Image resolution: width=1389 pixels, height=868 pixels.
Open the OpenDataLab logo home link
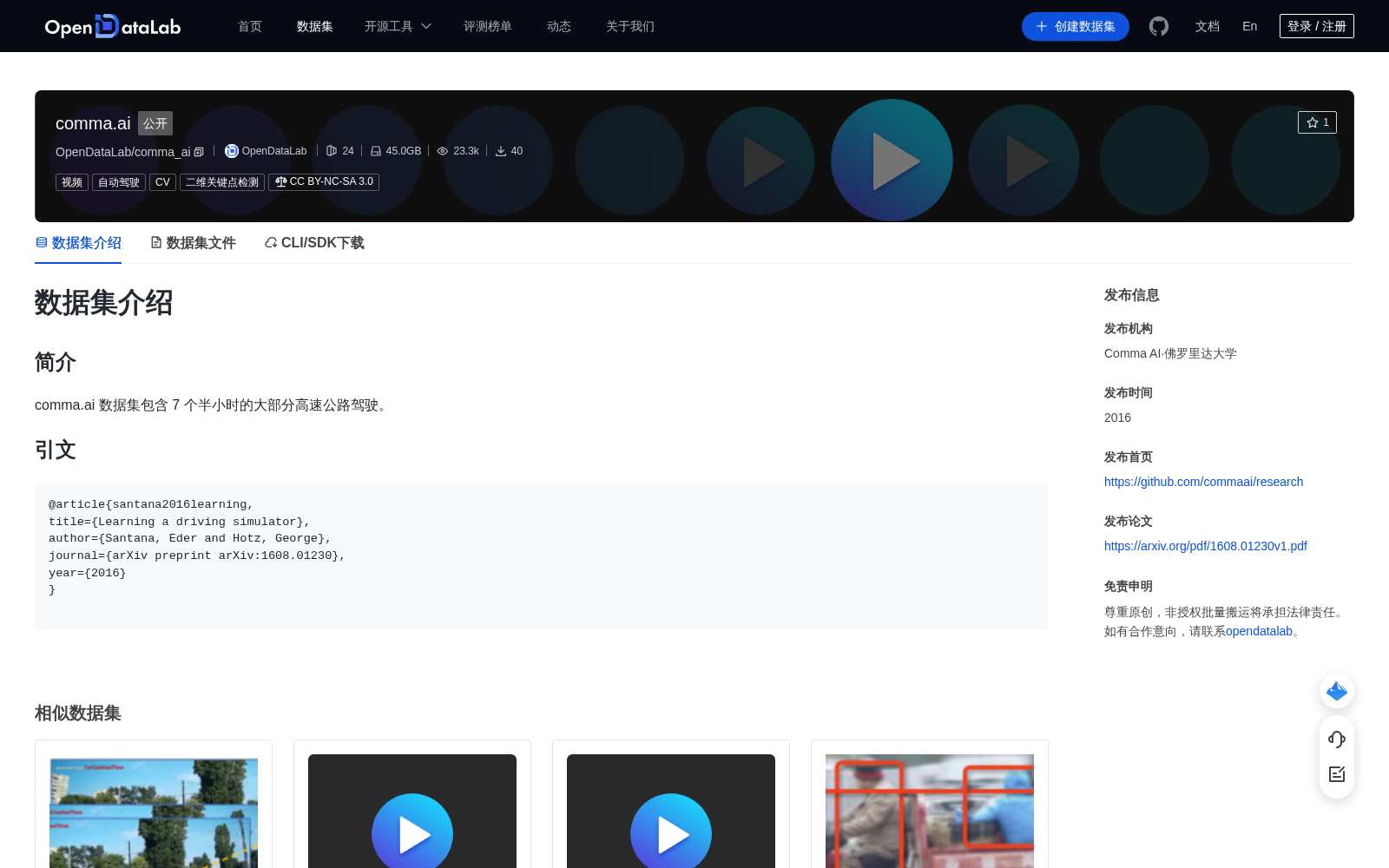113,27
